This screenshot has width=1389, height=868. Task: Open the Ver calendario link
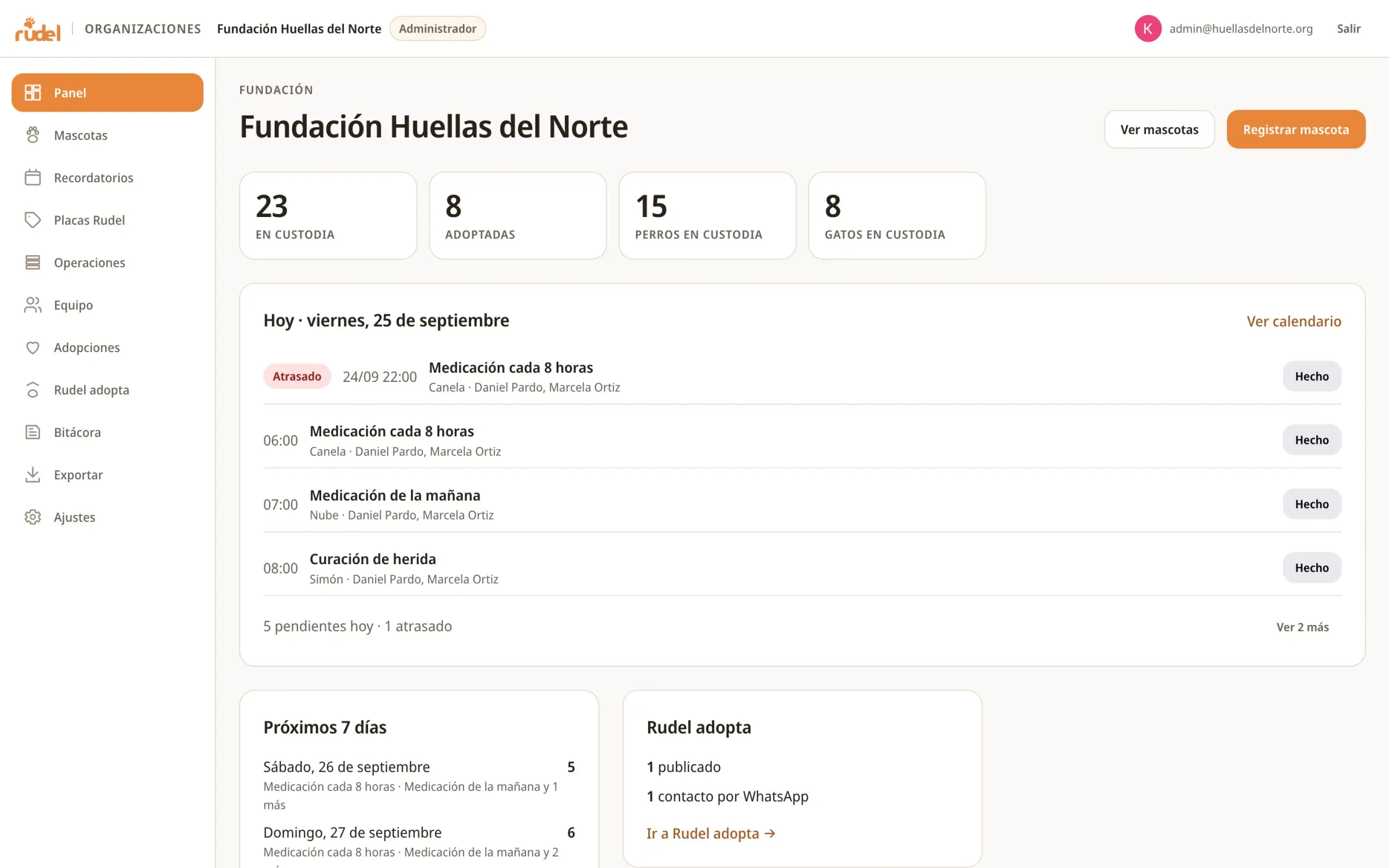click(1294, 321)
